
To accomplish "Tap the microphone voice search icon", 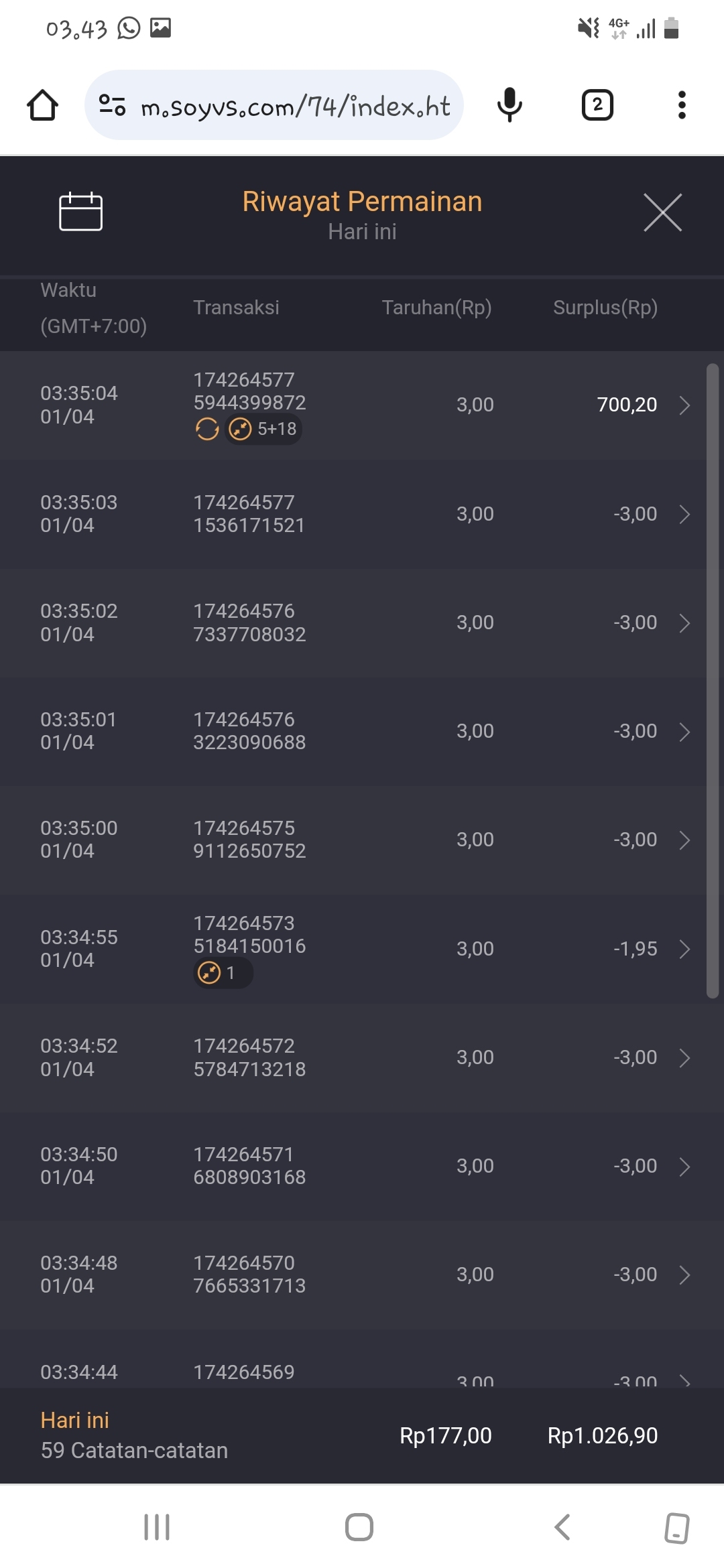I will [509, 105].
